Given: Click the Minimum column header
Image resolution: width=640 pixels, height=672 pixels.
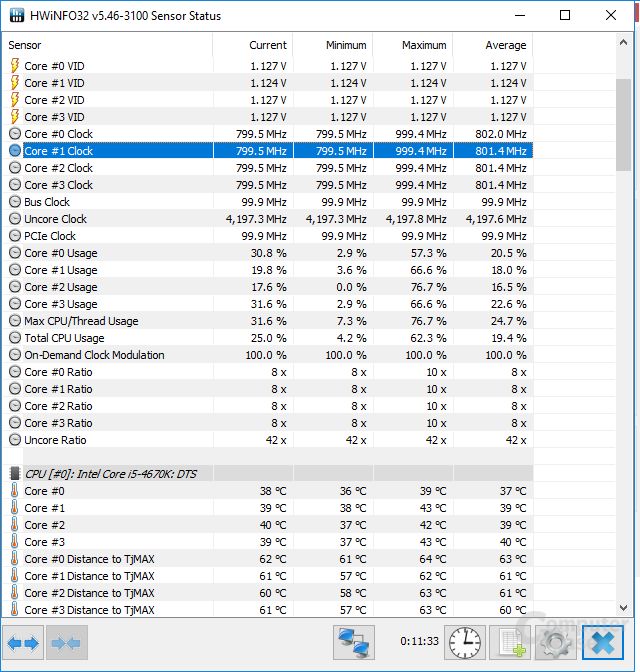Looking at the screenshot, I should 333,45.
